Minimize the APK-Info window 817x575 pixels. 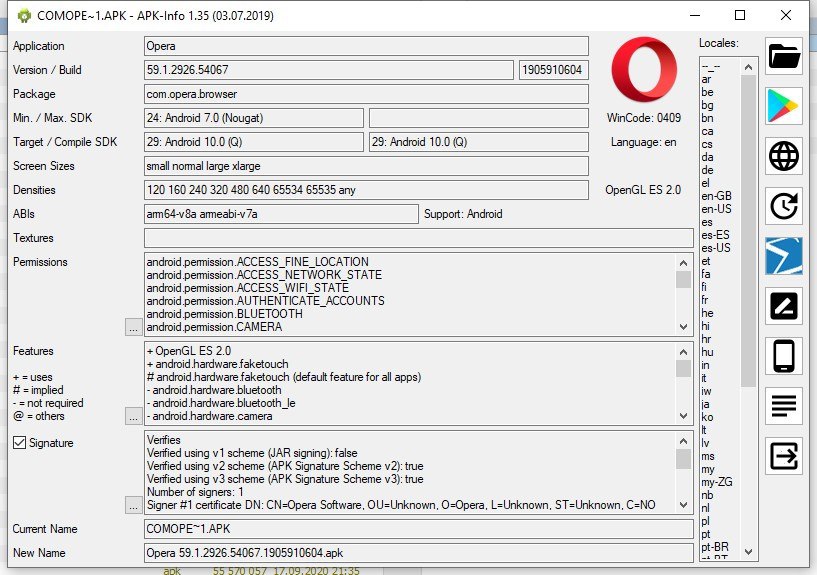coord(695,15)
